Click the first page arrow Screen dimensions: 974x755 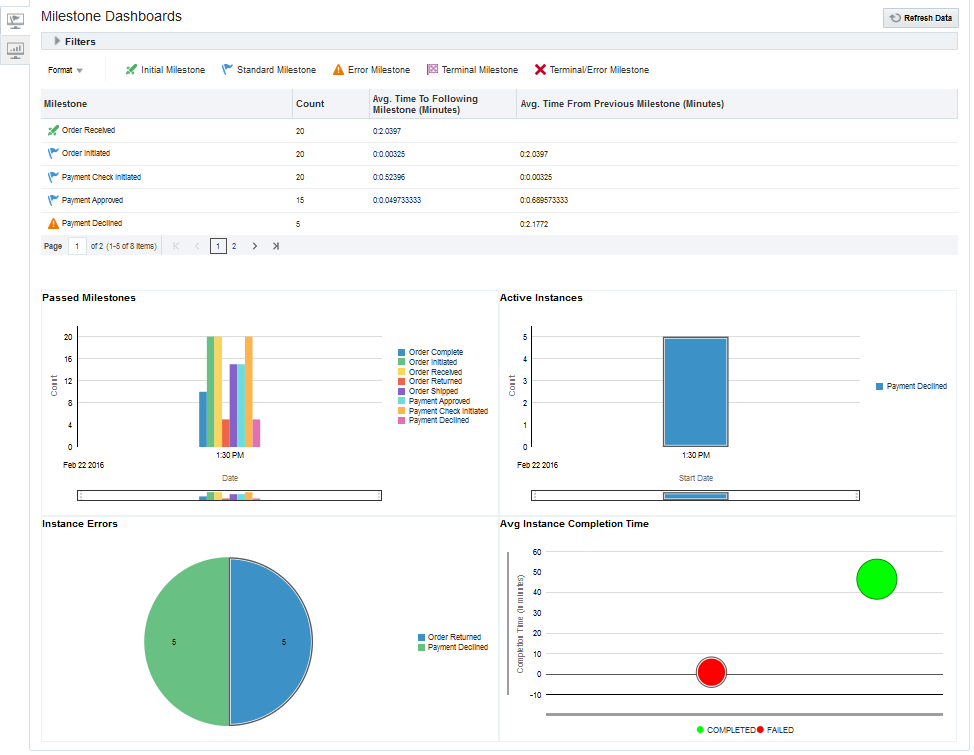176,246
